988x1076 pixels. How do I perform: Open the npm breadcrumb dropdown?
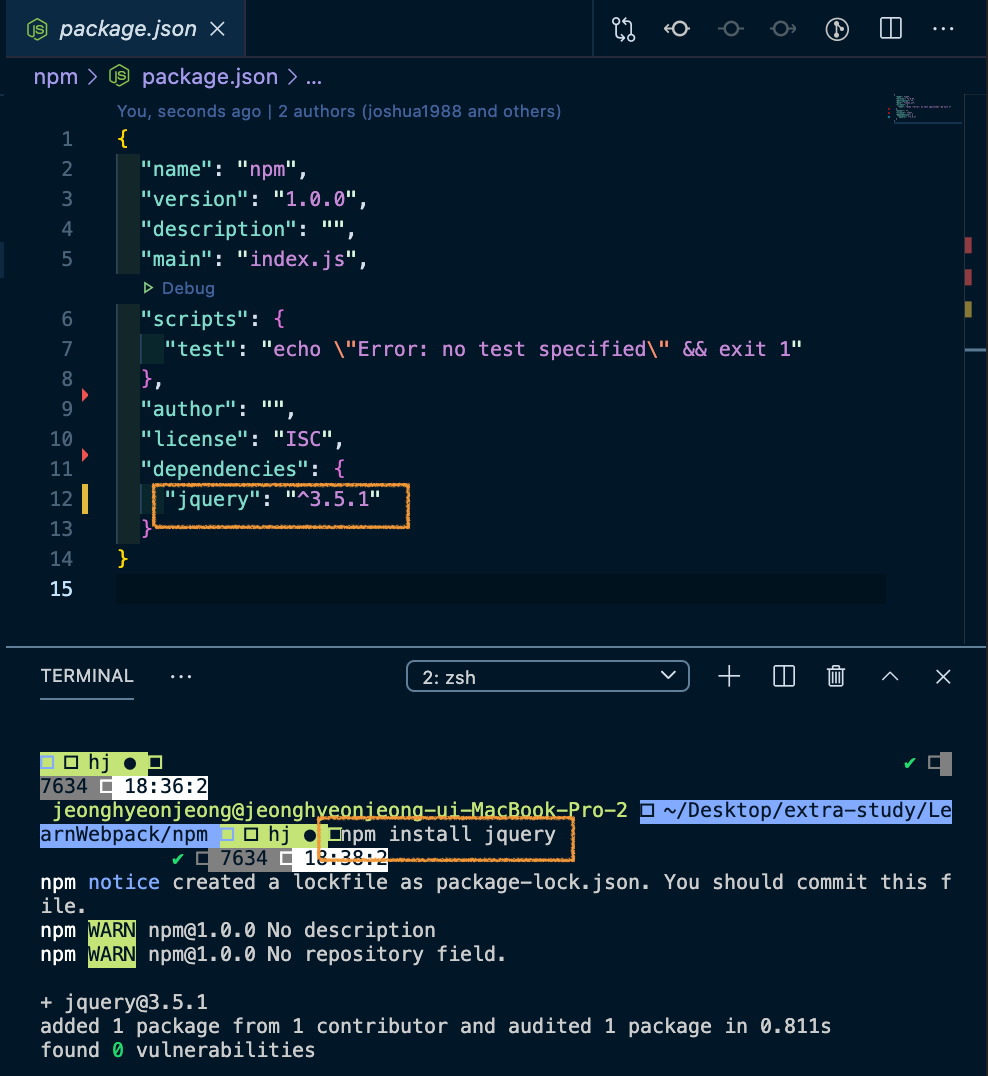pyautogui.click(x=56, y=76)
